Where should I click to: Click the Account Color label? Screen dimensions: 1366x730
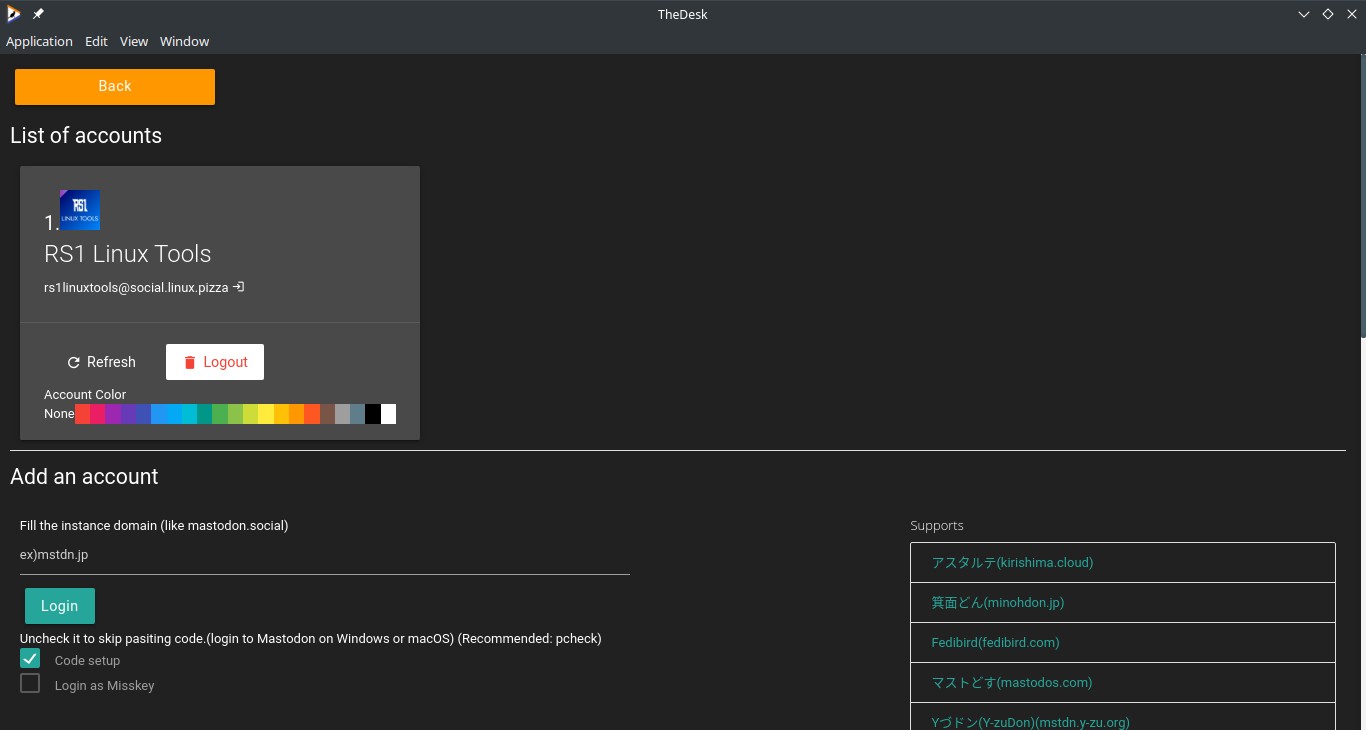click(85, 395)
